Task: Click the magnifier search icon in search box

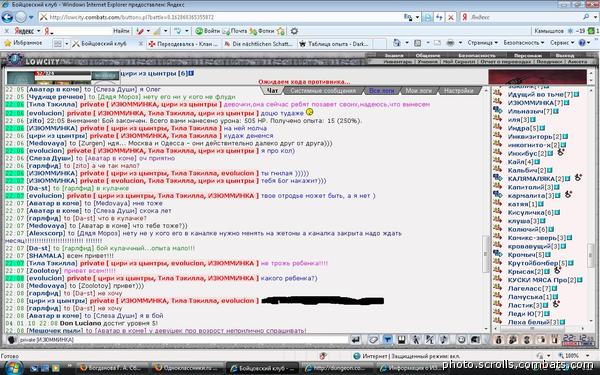Action: [x=586, y=17]
